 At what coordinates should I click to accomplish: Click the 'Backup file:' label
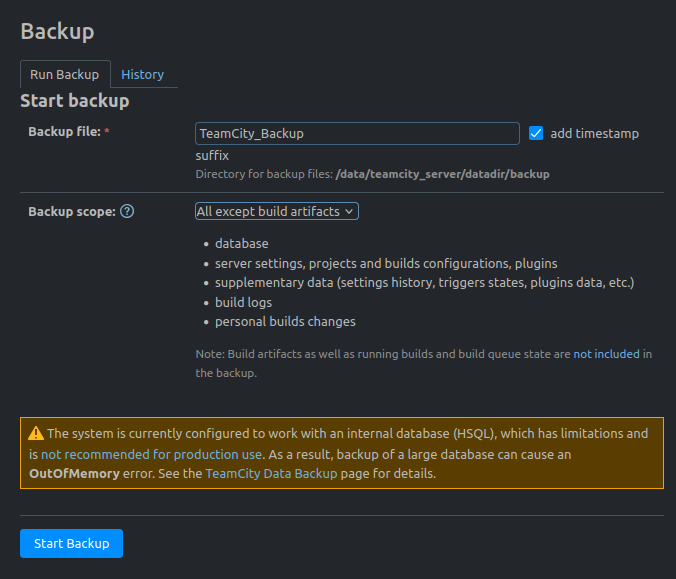[x=64, y=132]
